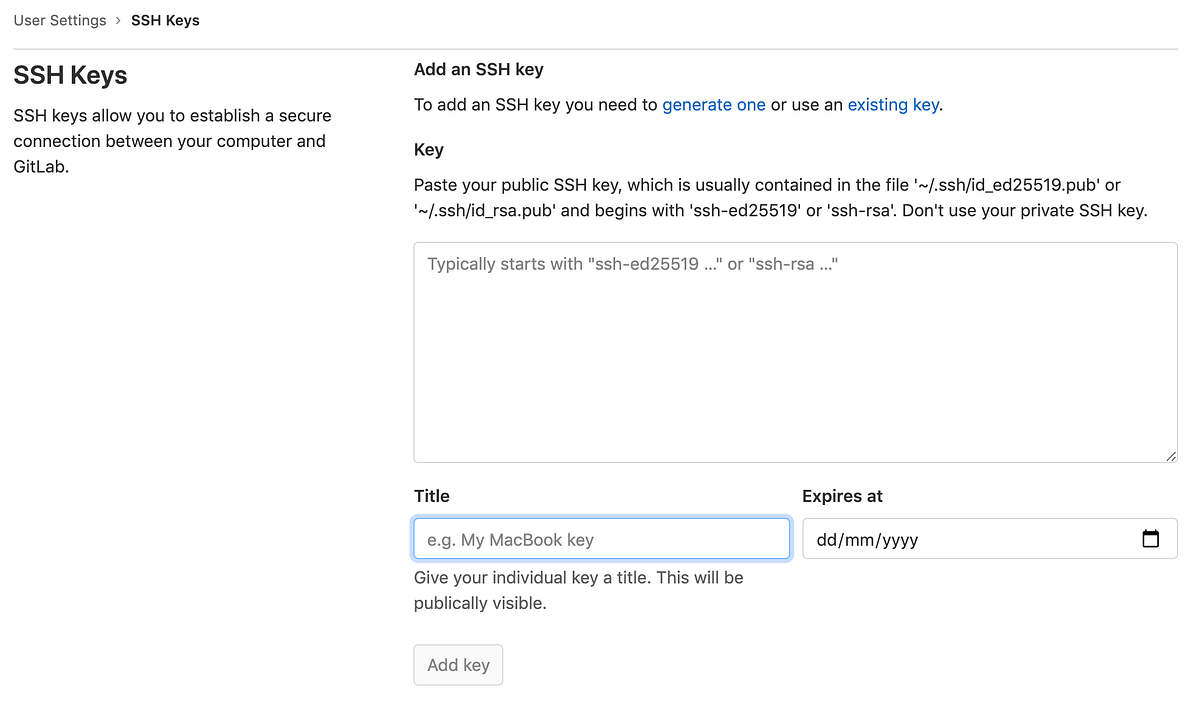
Task: Open the date picker calendar icon
Action: tap(1151, 538)
